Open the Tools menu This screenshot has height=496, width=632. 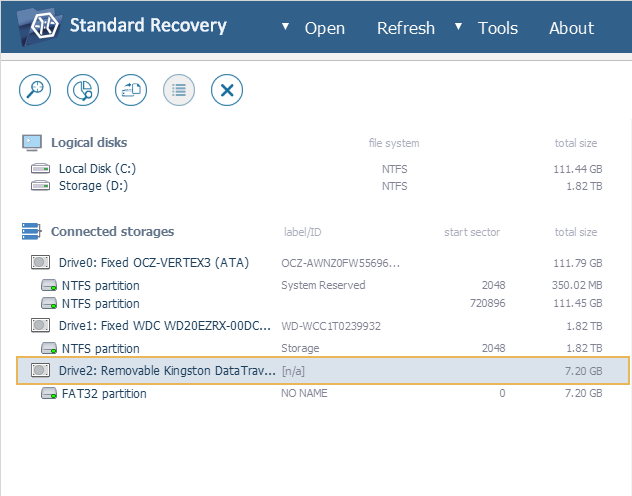point(498,28)
